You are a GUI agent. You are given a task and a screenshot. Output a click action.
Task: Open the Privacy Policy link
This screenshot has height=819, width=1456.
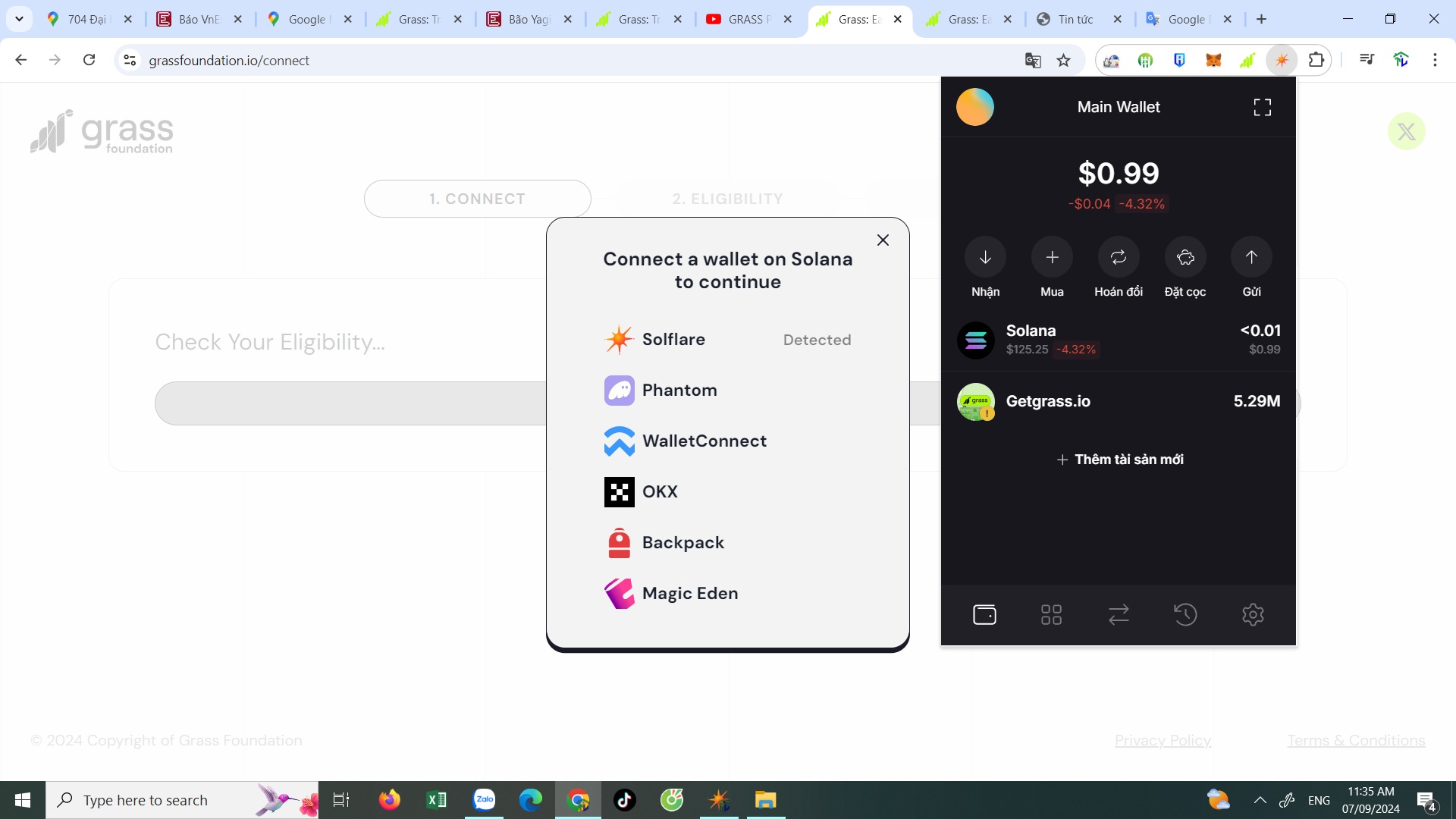(x=1163, y=740)
